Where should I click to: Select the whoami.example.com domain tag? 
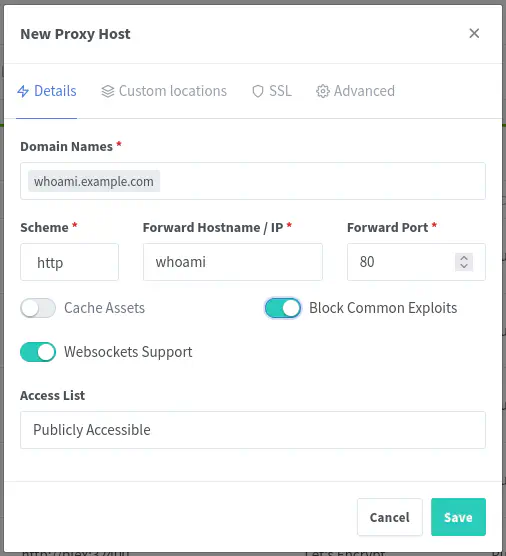94,181
